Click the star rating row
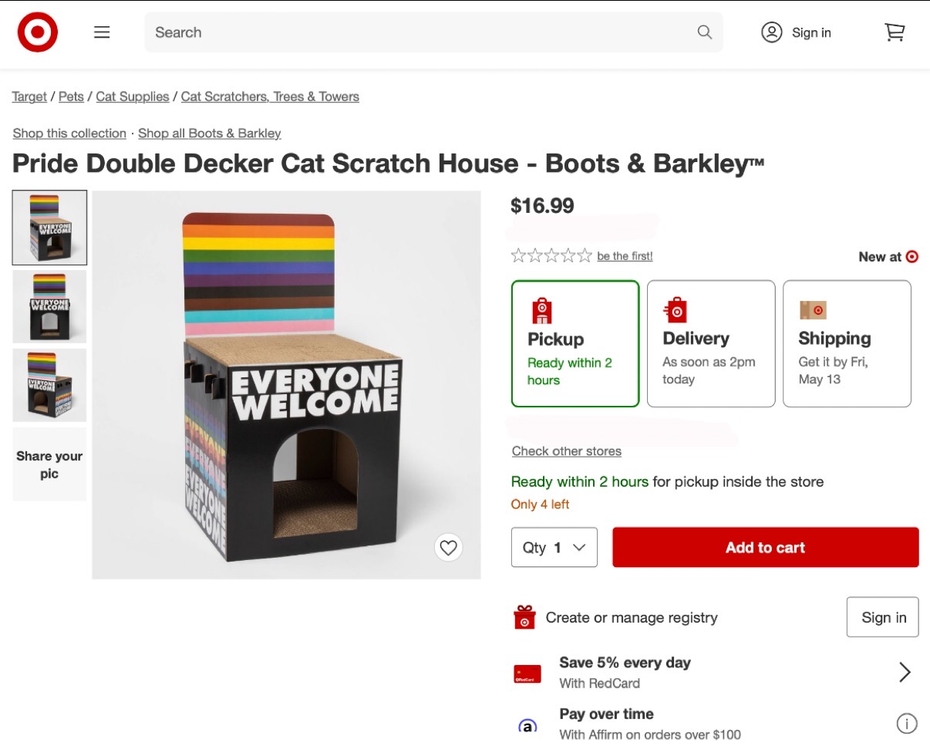 (x=551, y=256)
